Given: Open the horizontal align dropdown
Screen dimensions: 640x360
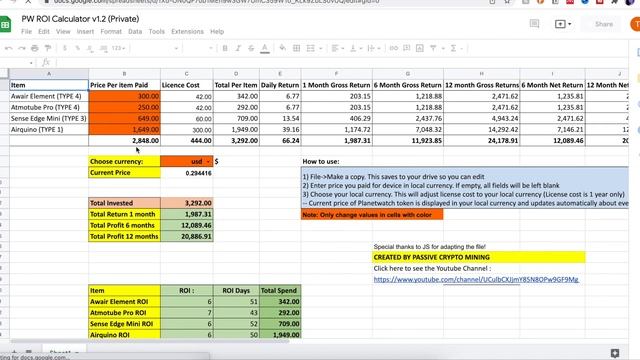Looking at the screenshot, I should [x=337, y=48].
